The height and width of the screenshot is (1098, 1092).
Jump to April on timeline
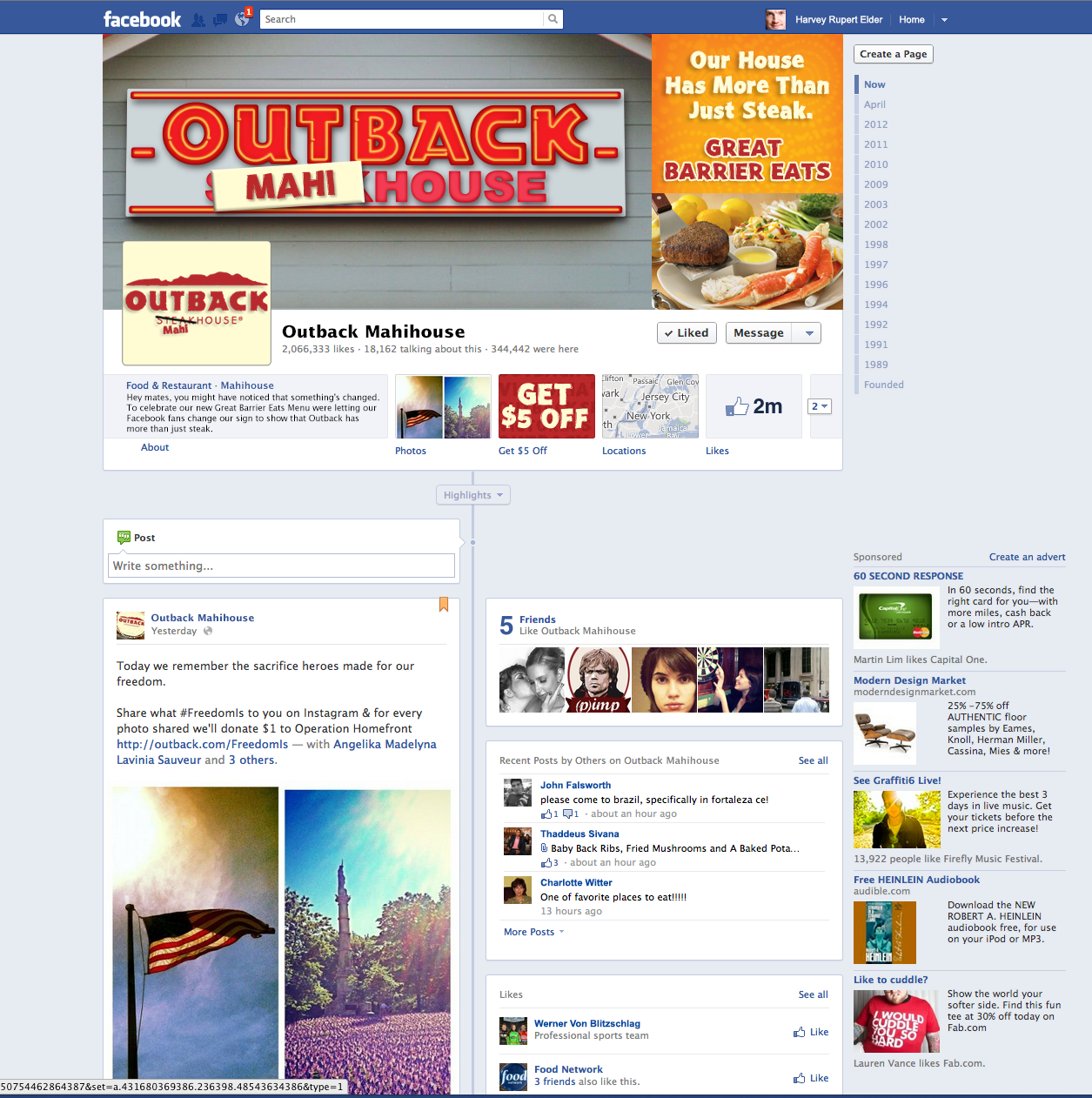pyautogui.click(x=874, y=104)
